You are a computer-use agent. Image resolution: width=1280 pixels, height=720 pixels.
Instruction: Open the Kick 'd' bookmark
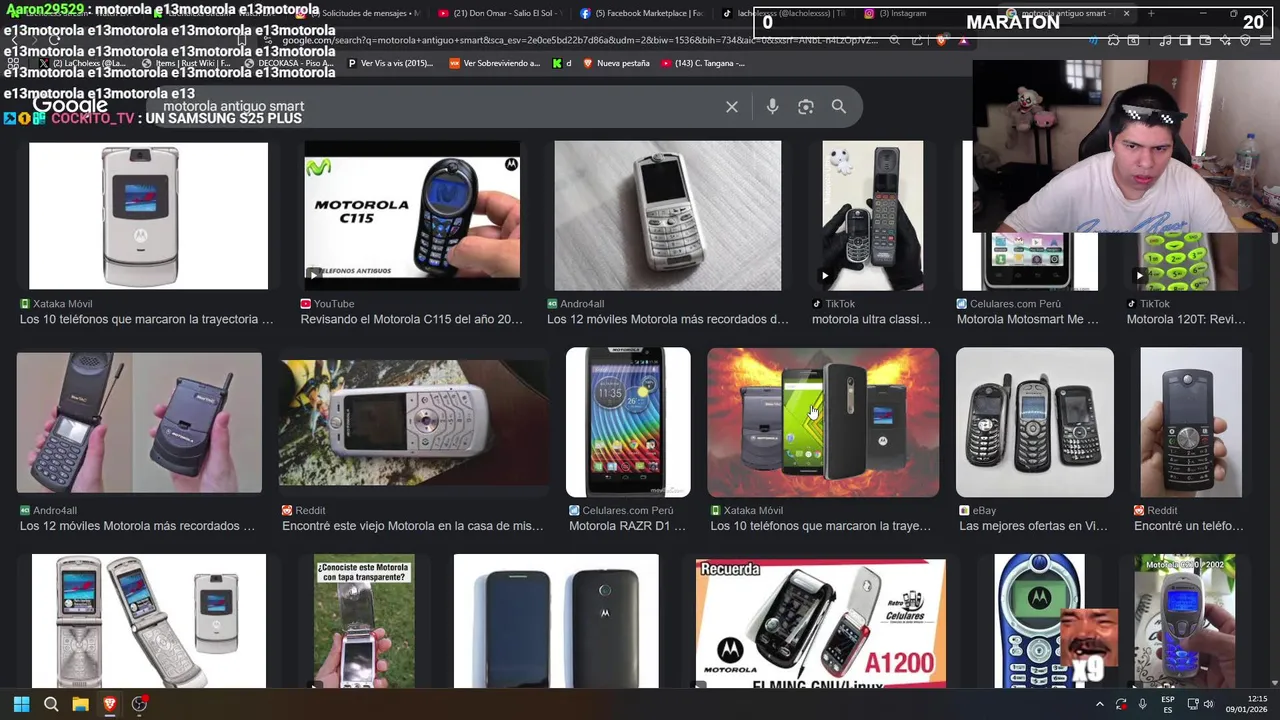(x=562, y=63)
